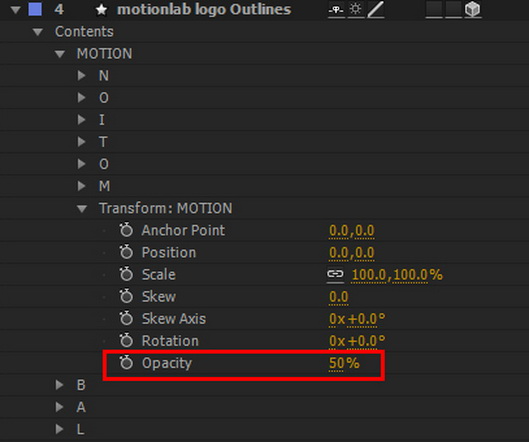Select the motionlab logo Outlines layer
The width and height of the screenshot is (529, 442).
[x=204, y=9]
